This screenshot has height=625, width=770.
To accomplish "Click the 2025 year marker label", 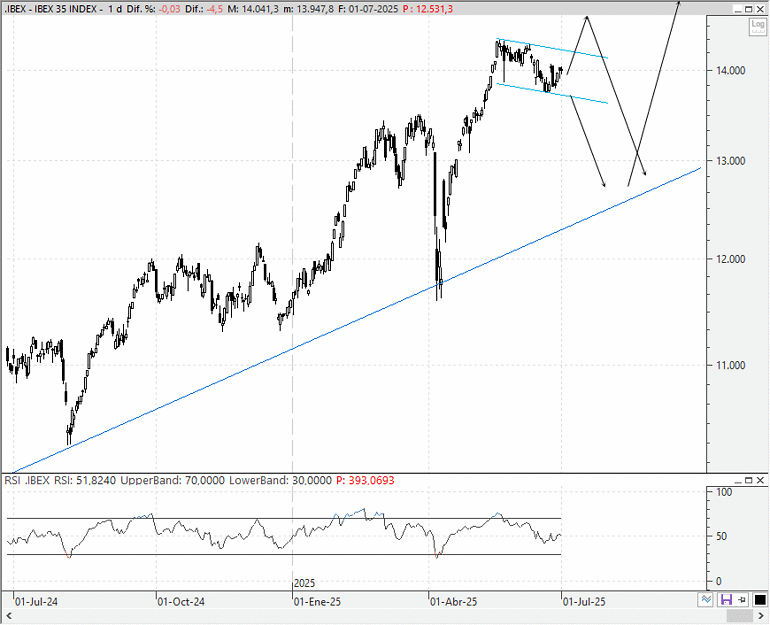I will [x=304, y=584].
